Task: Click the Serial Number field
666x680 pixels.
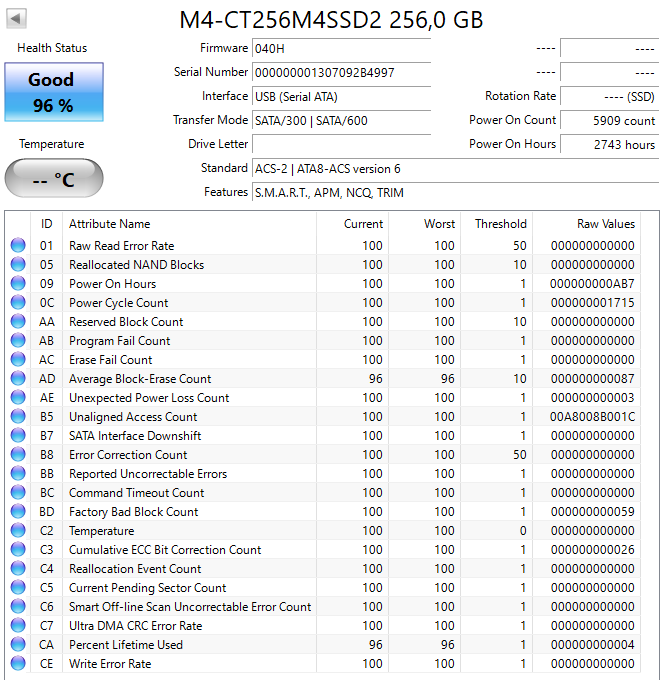Action: 341,72
